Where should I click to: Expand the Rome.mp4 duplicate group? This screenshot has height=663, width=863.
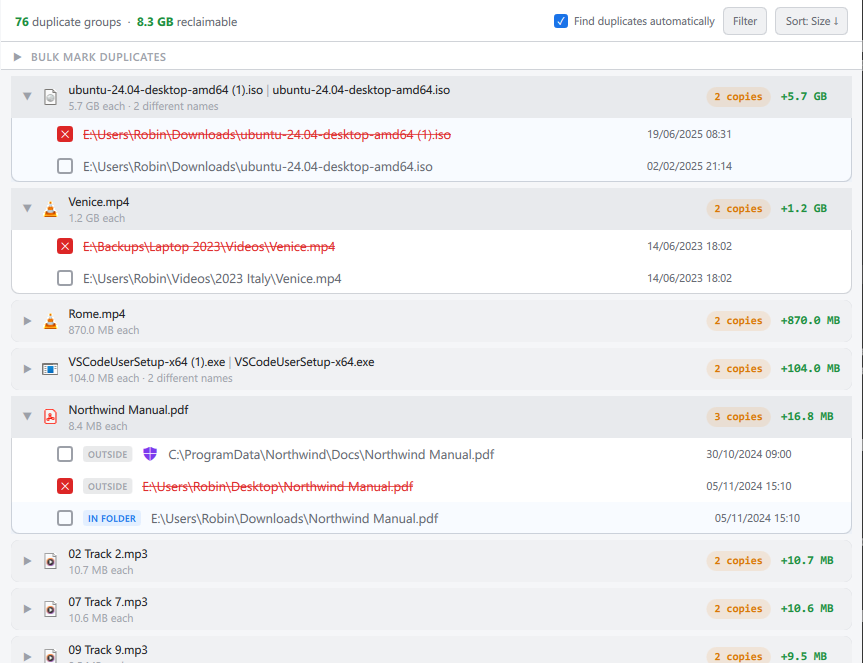click(x=27, y=321)
